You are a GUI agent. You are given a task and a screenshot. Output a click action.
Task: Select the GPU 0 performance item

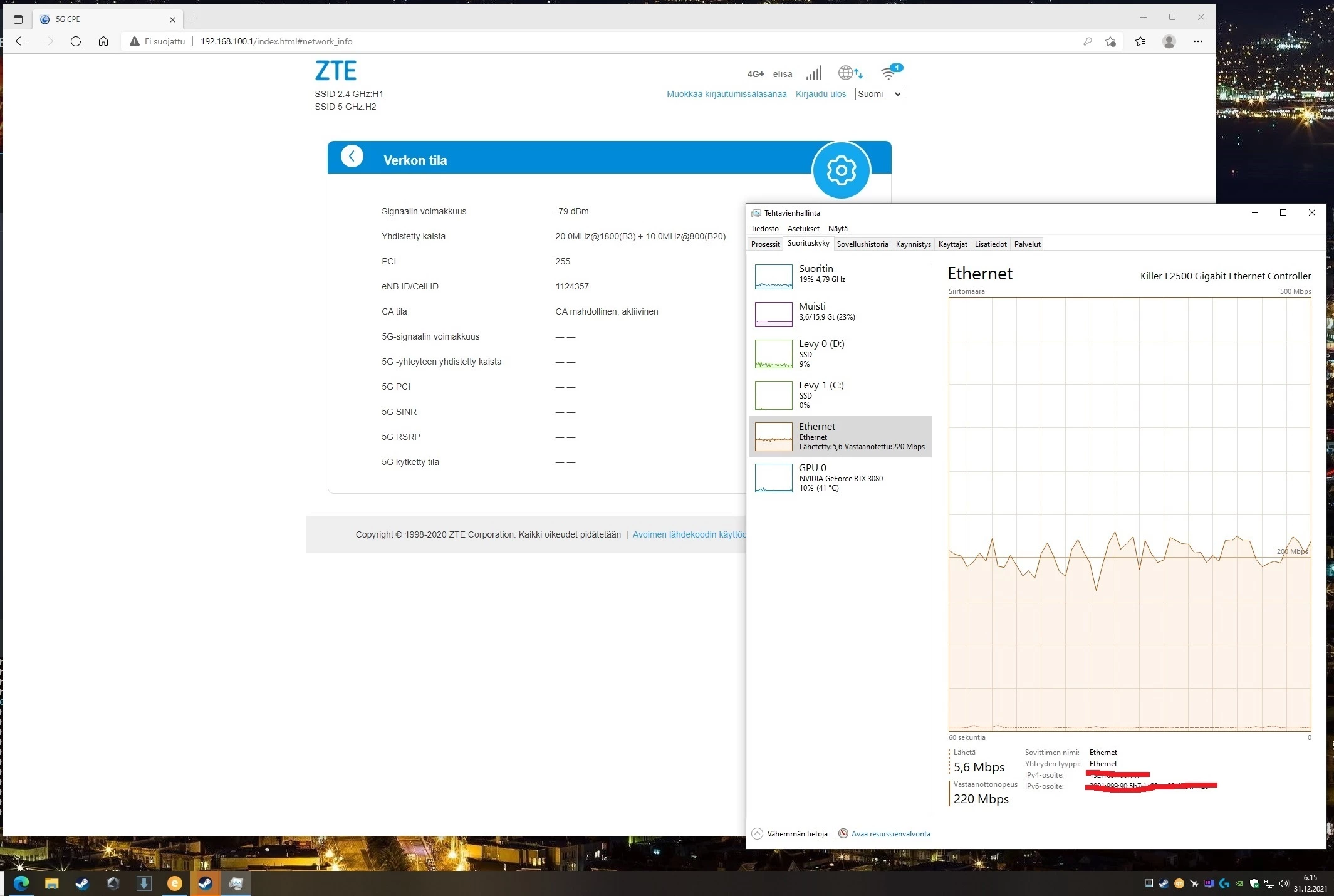pos(840,477)
